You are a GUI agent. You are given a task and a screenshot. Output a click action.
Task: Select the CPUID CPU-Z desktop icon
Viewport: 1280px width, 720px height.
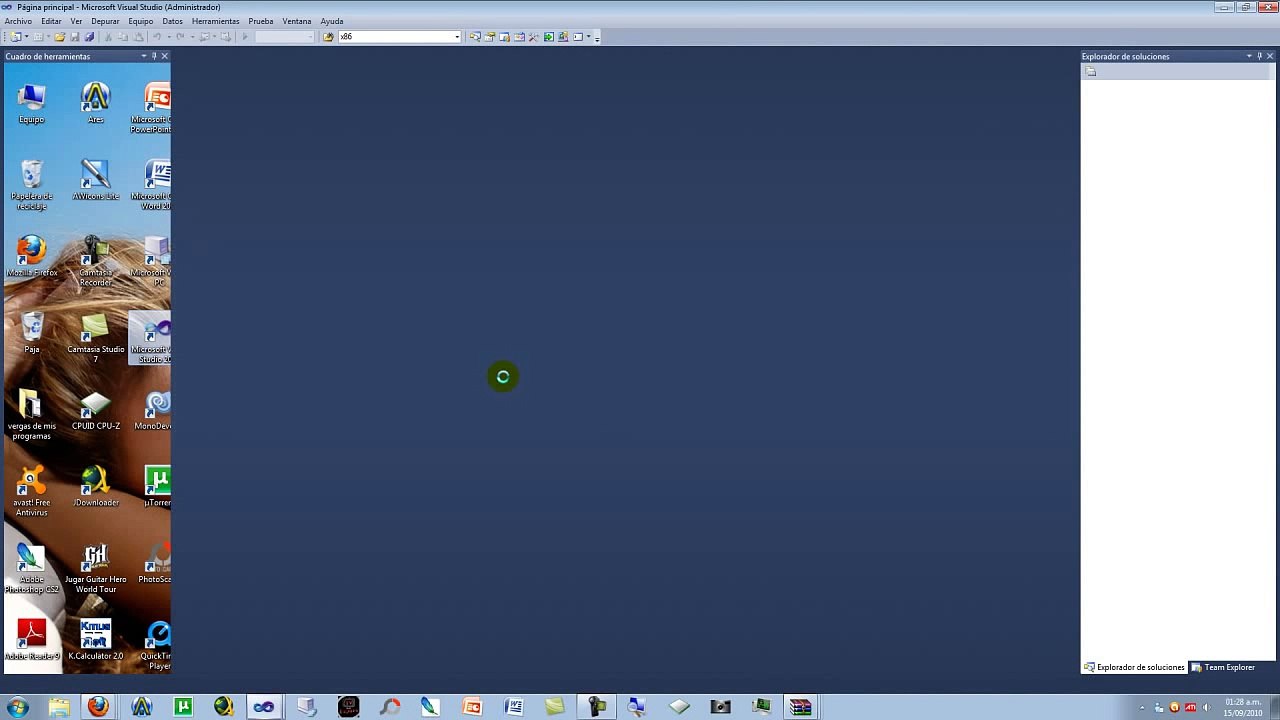95,411
